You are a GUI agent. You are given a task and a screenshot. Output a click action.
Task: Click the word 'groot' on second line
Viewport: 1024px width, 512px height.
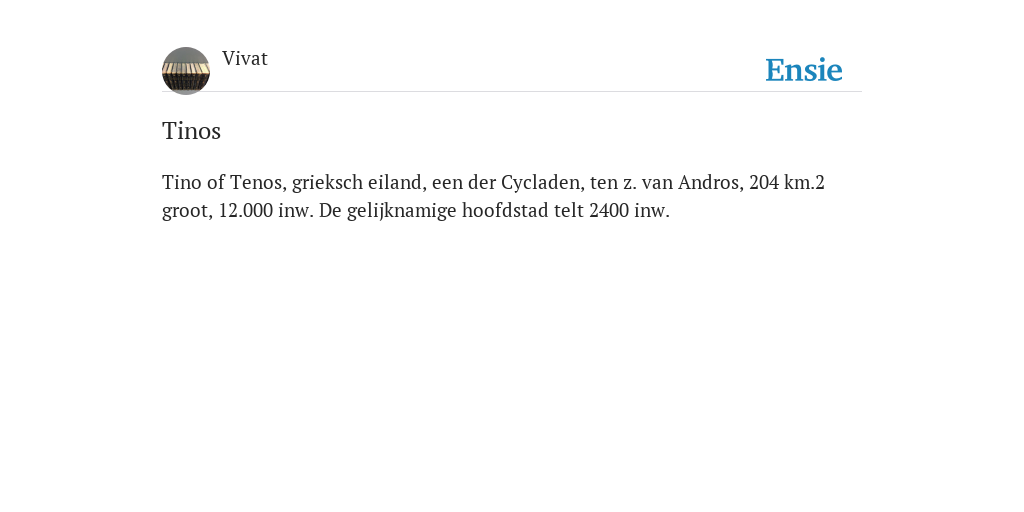click(187, 212)
